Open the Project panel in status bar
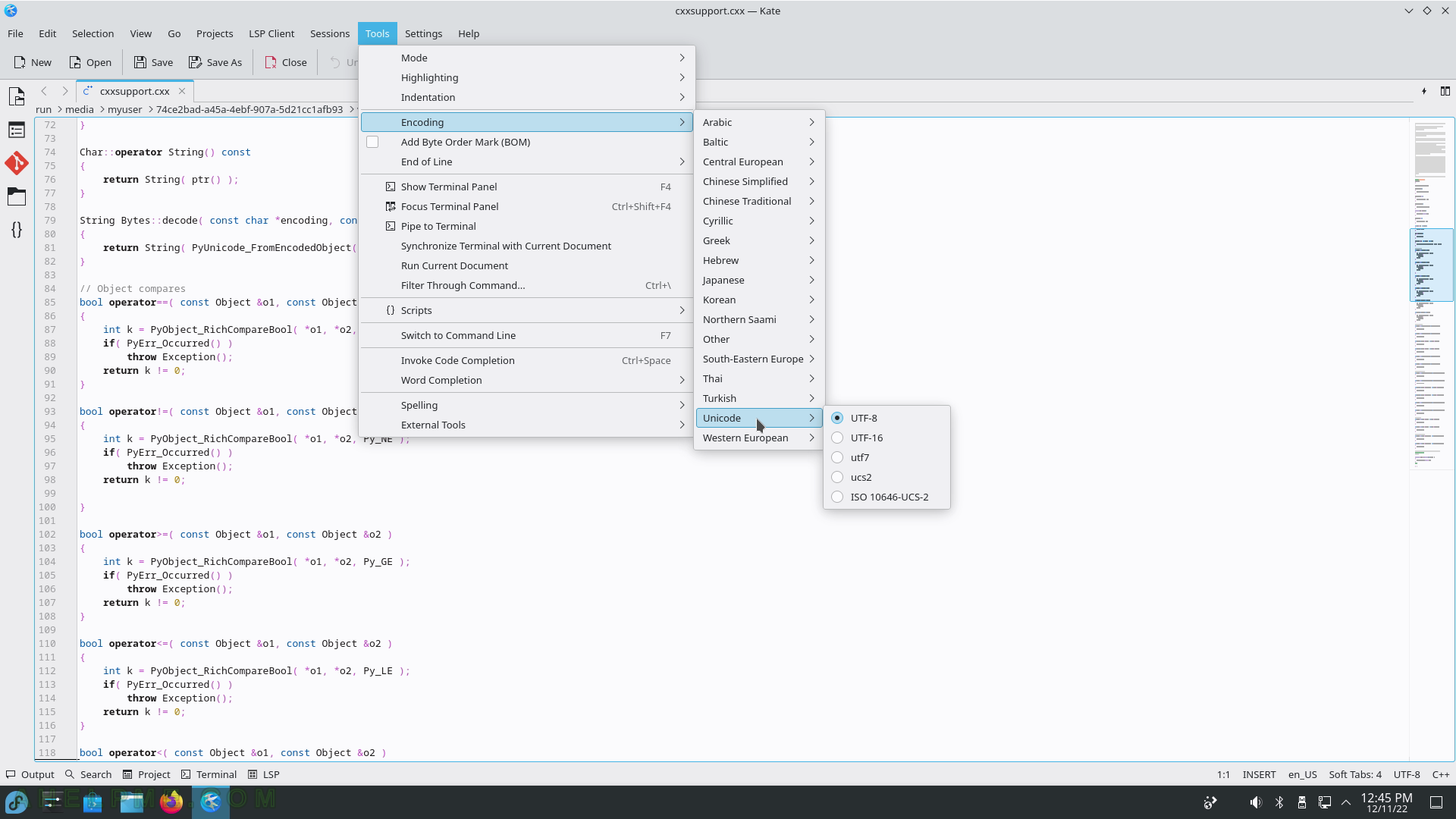This screenshot has height=819, width=1456. pos(146,774)
